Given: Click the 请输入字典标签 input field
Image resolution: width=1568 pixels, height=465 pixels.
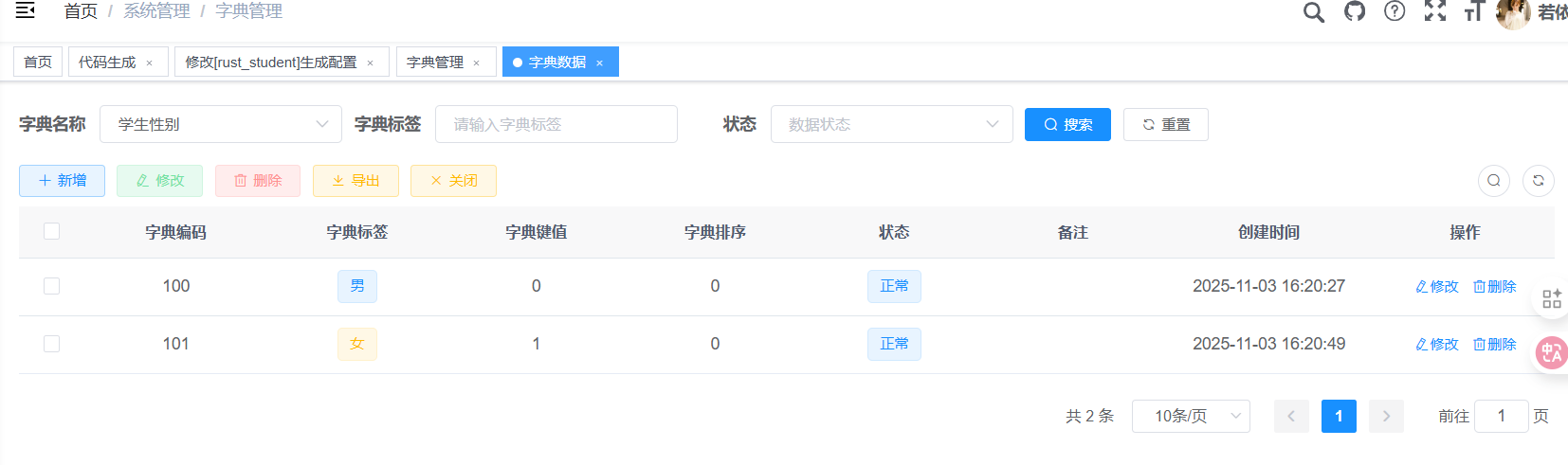Looking at the screenshot, I should [556, 124].
